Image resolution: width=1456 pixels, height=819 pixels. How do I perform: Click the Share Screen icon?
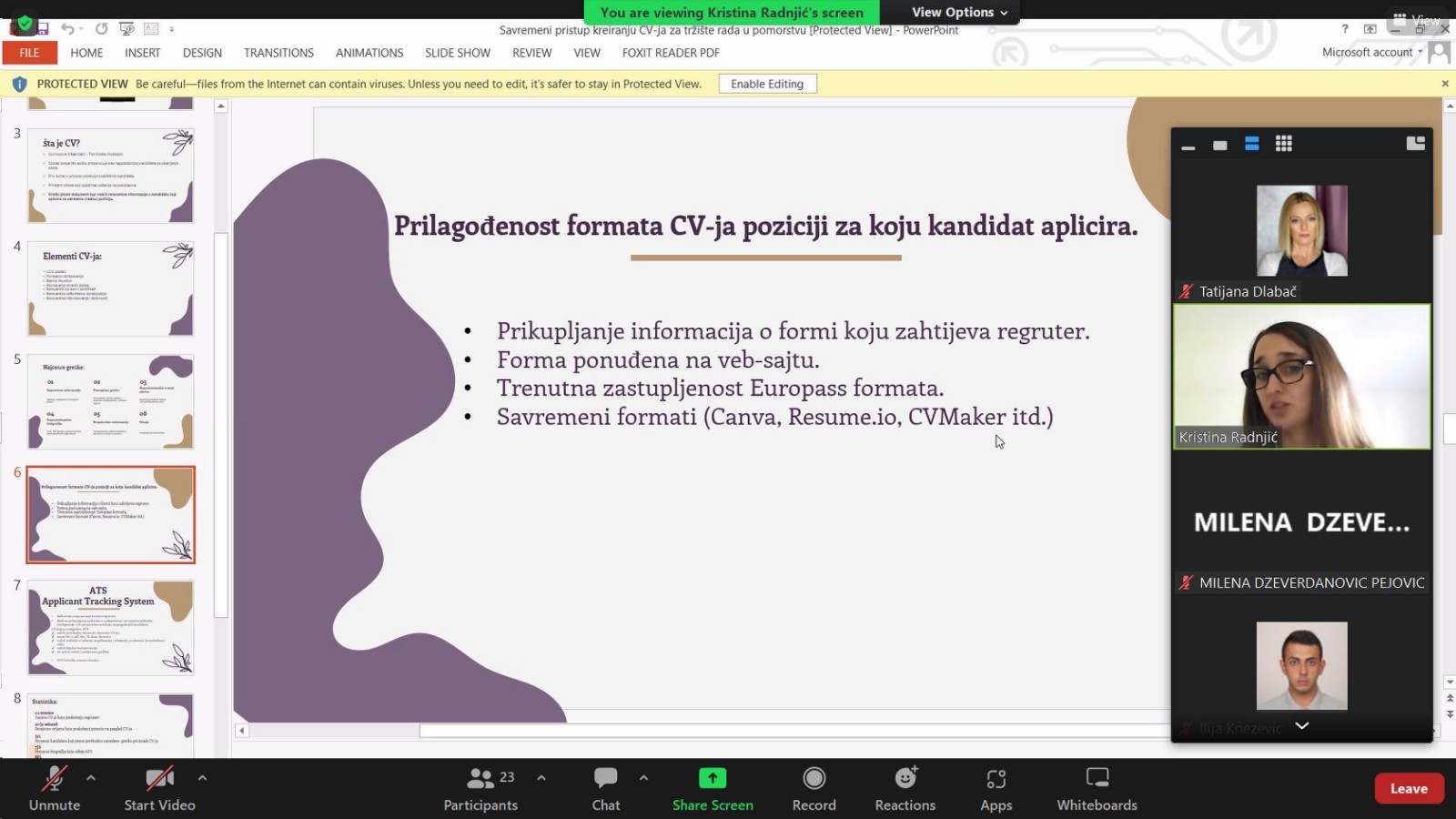(x=713, y=779)
